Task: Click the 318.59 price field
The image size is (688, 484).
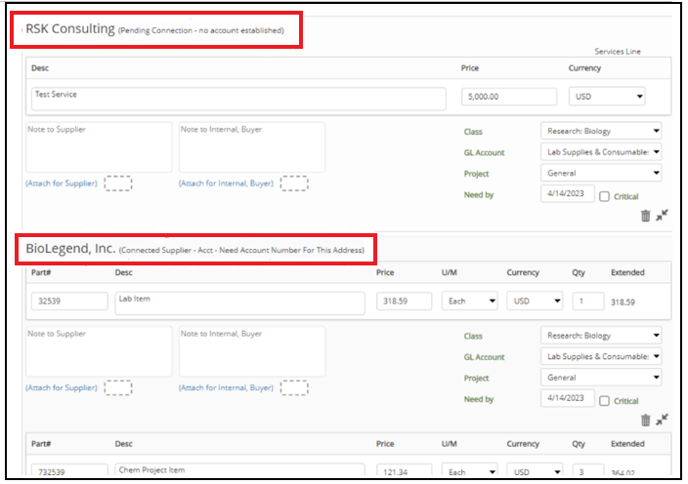Action: 404,301
